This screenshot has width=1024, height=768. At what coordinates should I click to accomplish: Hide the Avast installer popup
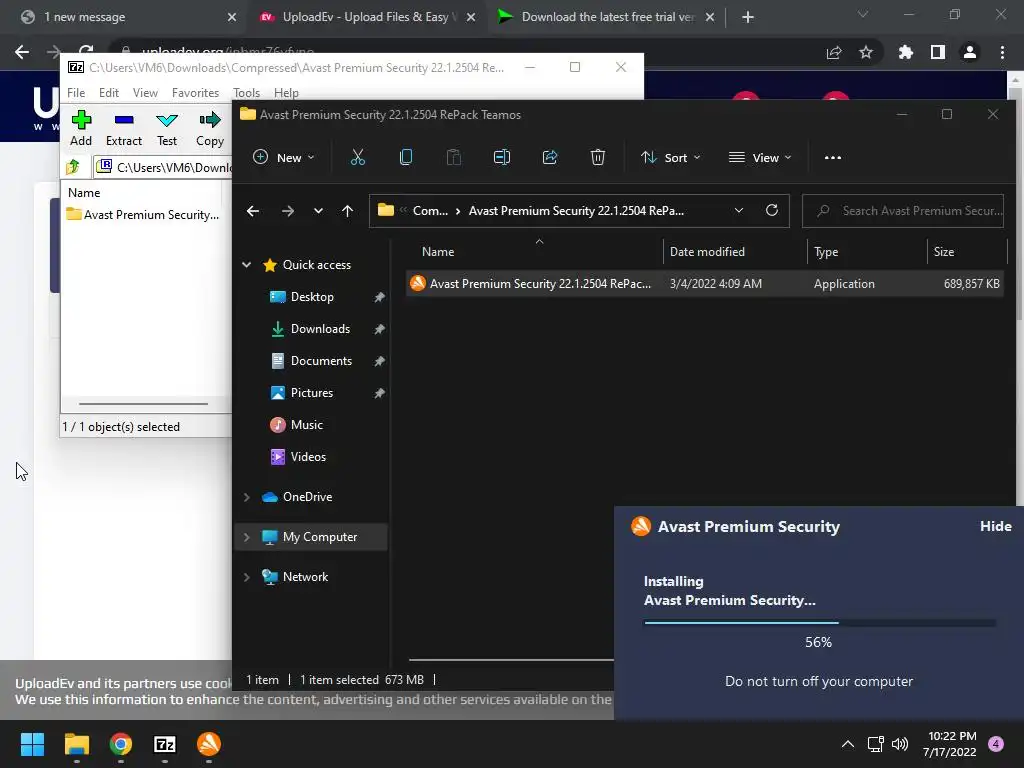click(x=995, y=526)
